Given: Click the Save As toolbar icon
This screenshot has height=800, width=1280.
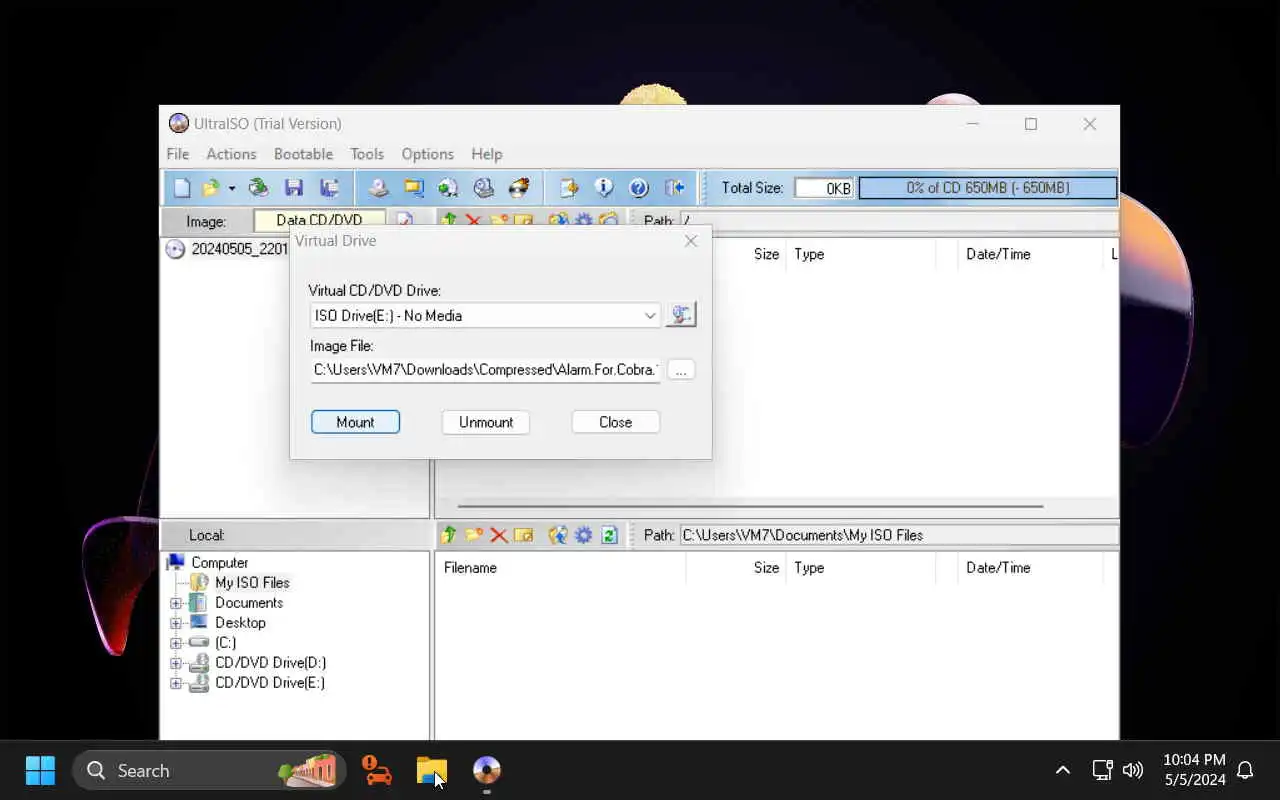Looking at the screenshot, I should (x=328, y=188).
